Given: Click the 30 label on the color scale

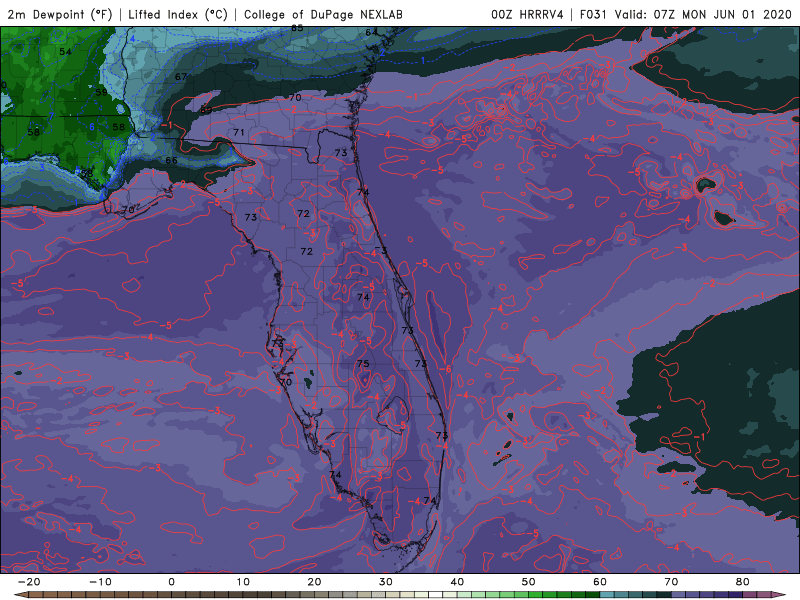Looking at the screenshot, I should point(386,582).
